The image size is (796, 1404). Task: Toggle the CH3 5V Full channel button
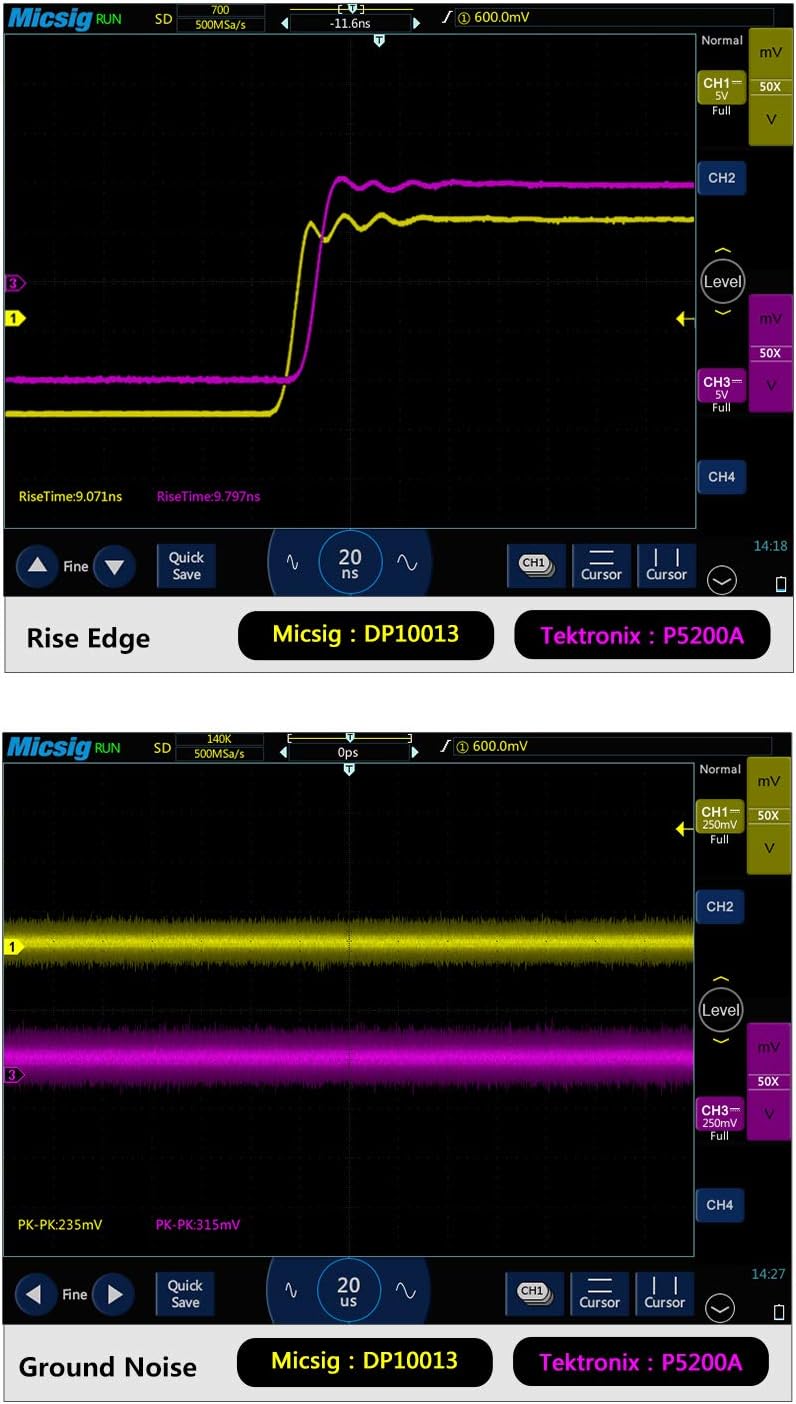point(721,387)
